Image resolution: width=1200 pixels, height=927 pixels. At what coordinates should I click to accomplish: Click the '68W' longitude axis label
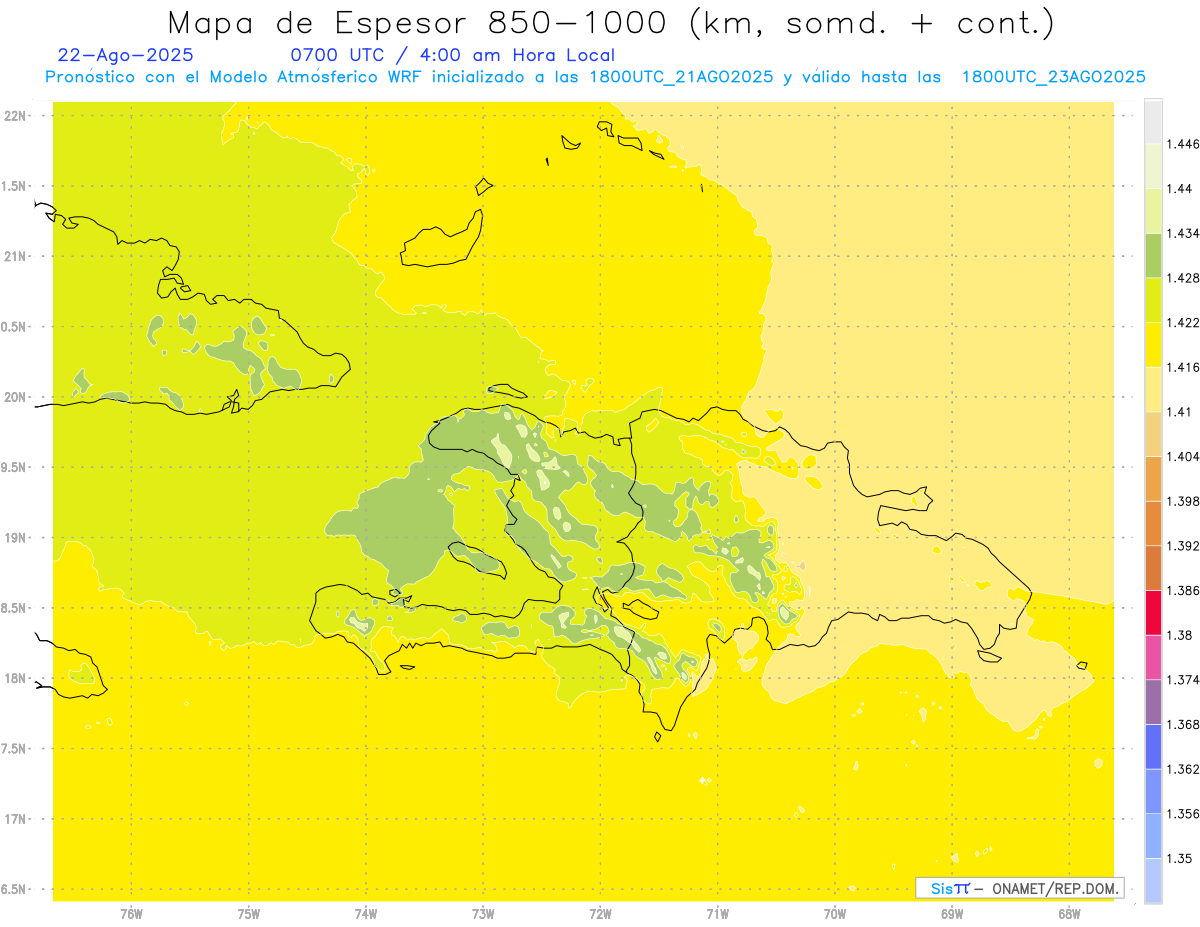point(1068,913)
